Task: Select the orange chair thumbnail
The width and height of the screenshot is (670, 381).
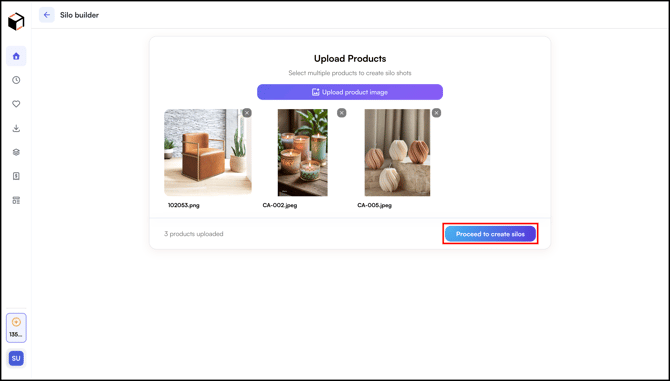Action: [x=208, y=152]
